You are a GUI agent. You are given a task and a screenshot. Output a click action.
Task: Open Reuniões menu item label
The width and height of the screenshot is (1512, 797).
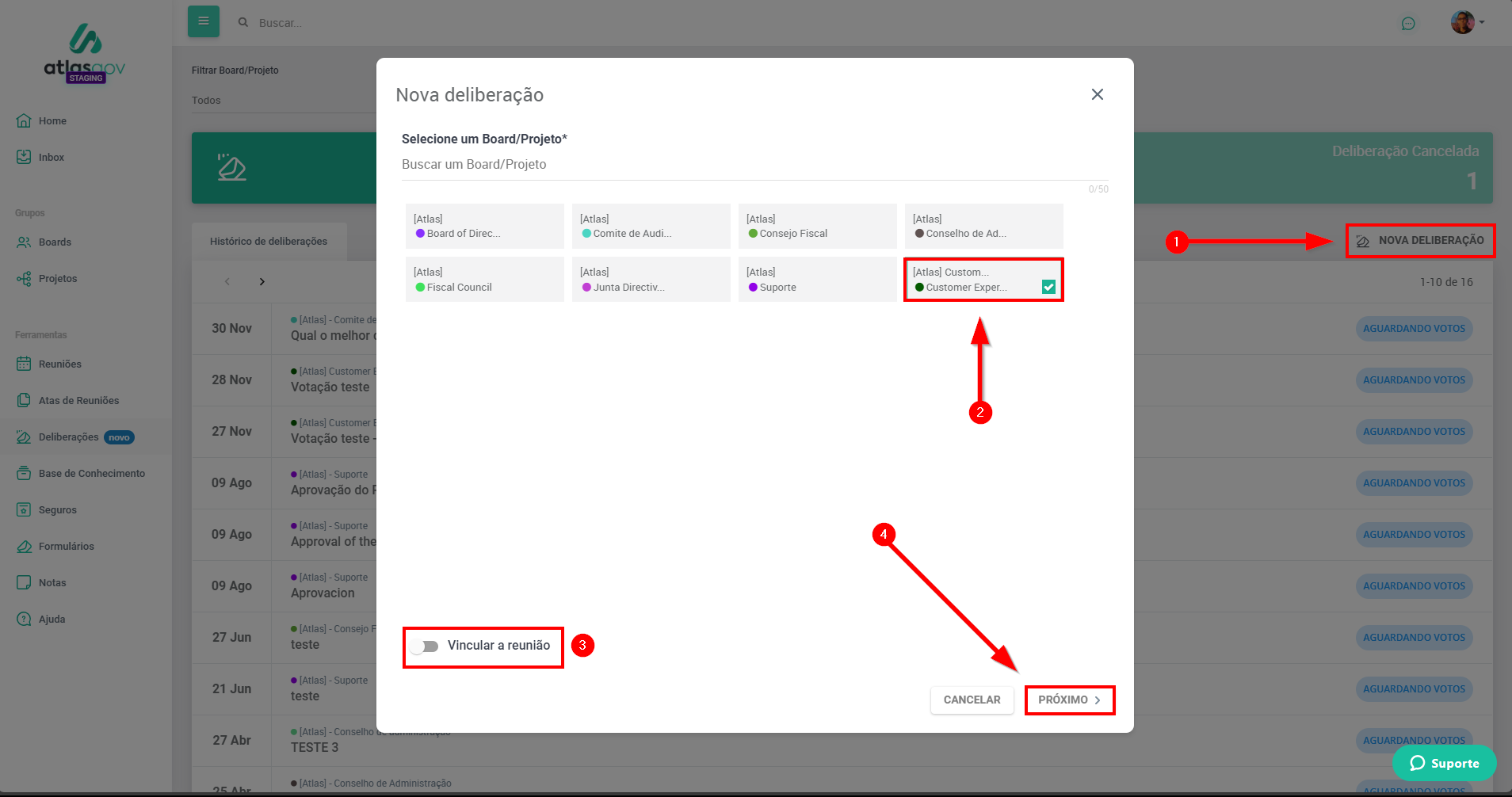pyautogui.click(x=60, y=364)
